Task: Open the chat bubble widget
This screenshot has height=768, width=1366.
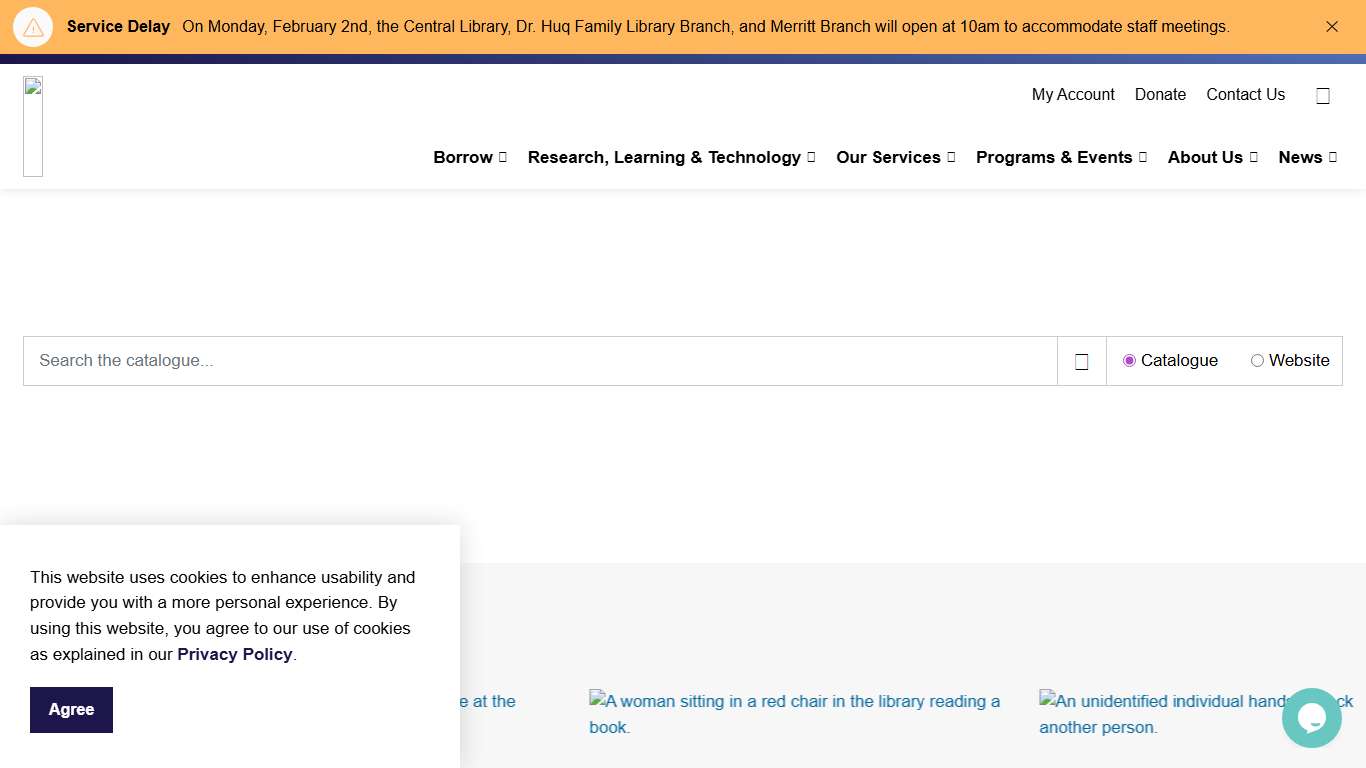Action: 1311,718
